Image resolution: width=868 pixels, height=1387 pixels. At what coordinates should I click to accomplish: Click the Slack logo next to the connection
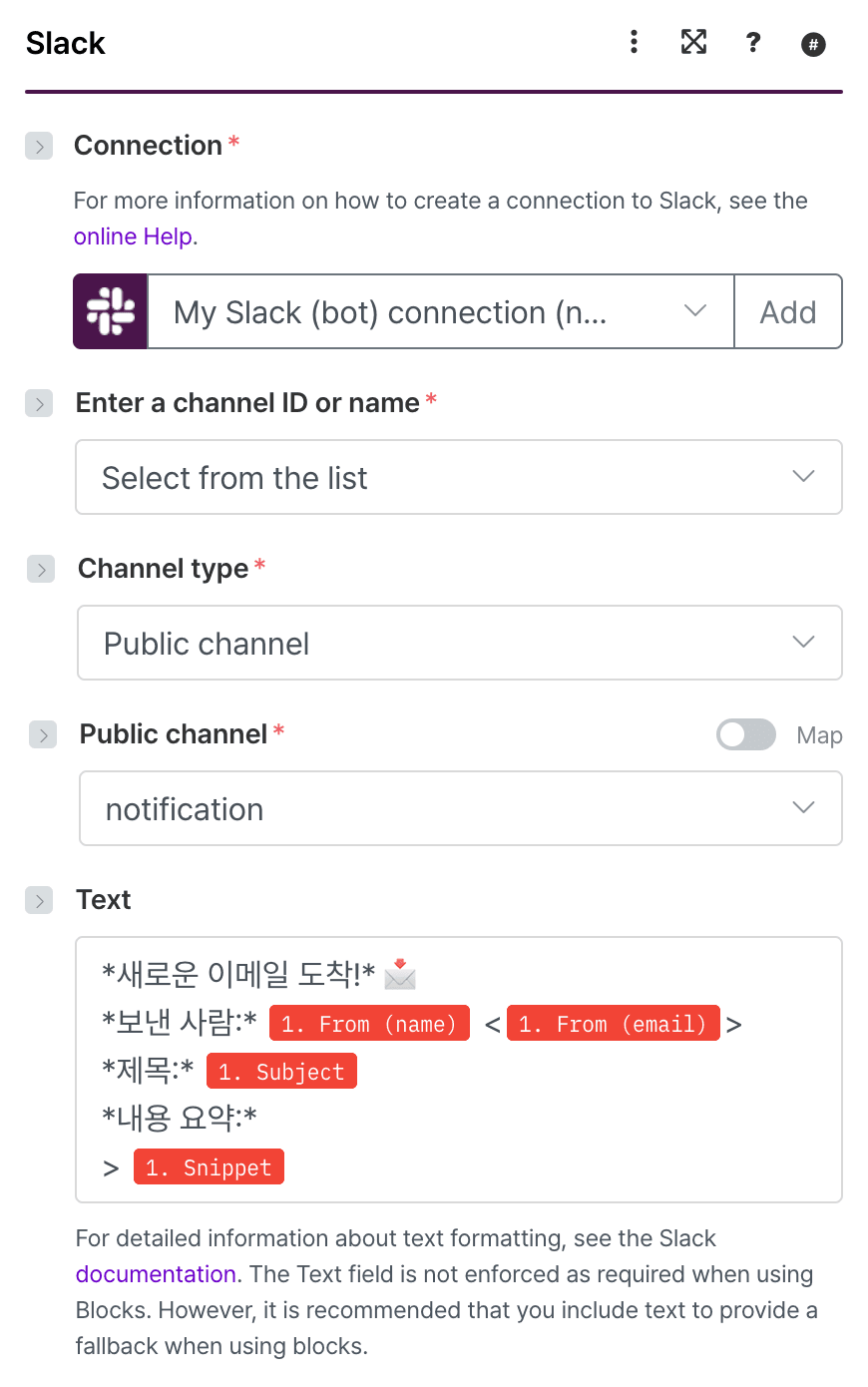pyautogui.click(x=110, y=311)
